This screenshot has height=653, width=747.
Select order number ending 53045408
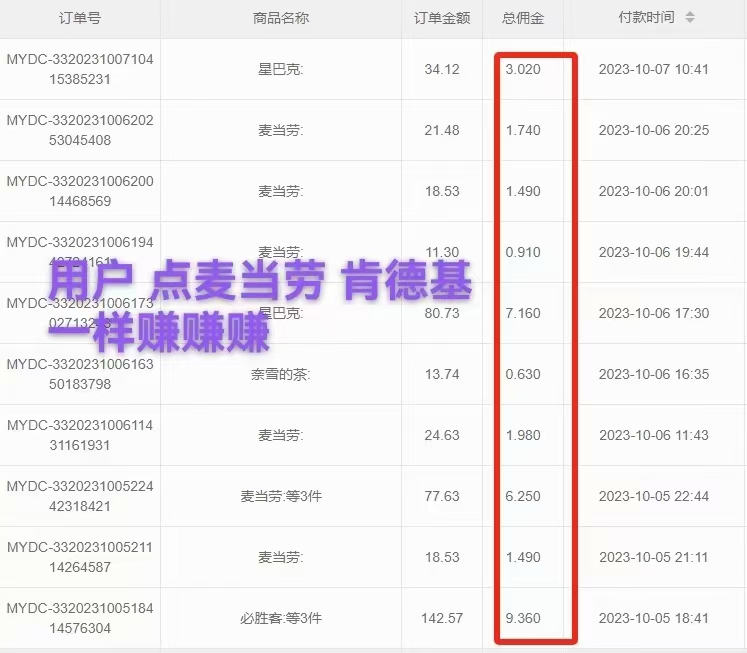click(x=80, y=130)
